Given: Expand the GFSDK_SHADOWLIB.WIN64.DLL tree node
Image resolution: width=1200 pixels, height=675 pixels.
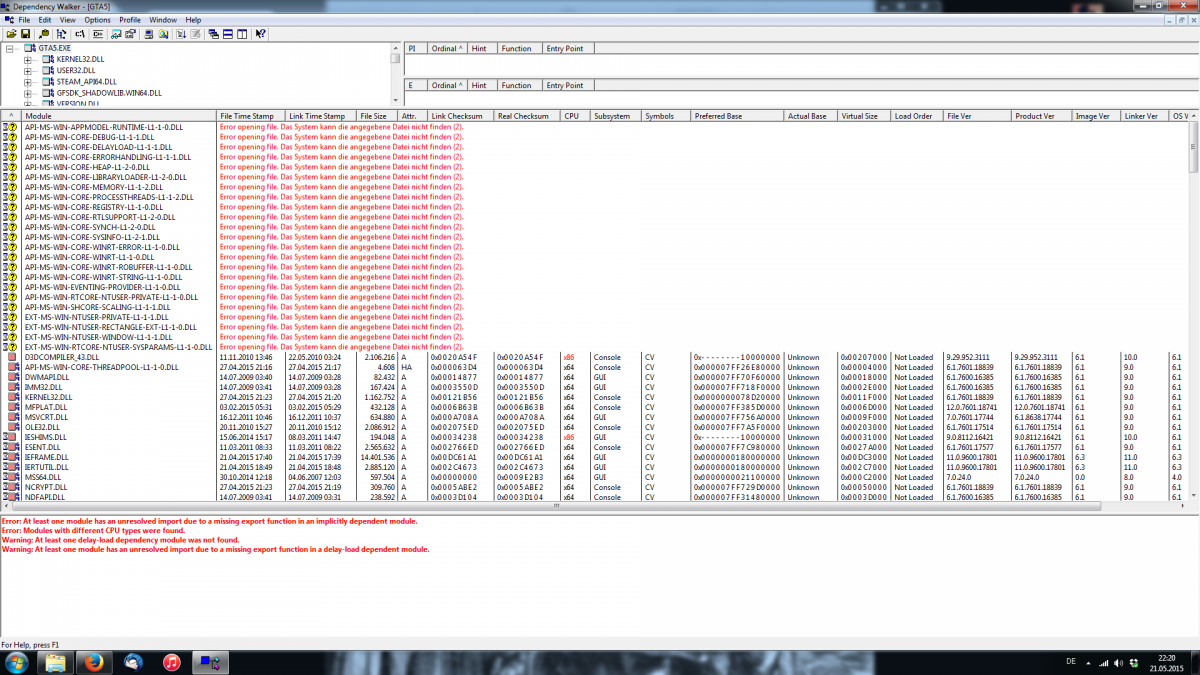Looking at the screenshot, I should [28, 92].
